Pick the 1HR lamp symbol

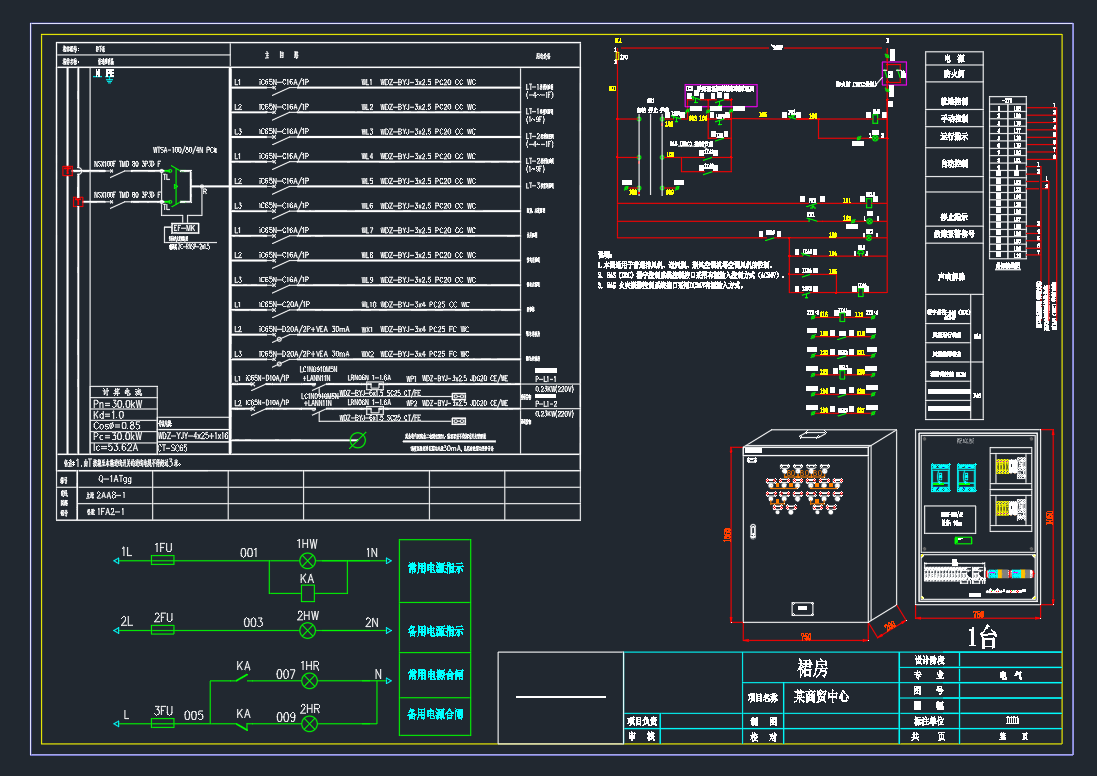click(310, 681)
